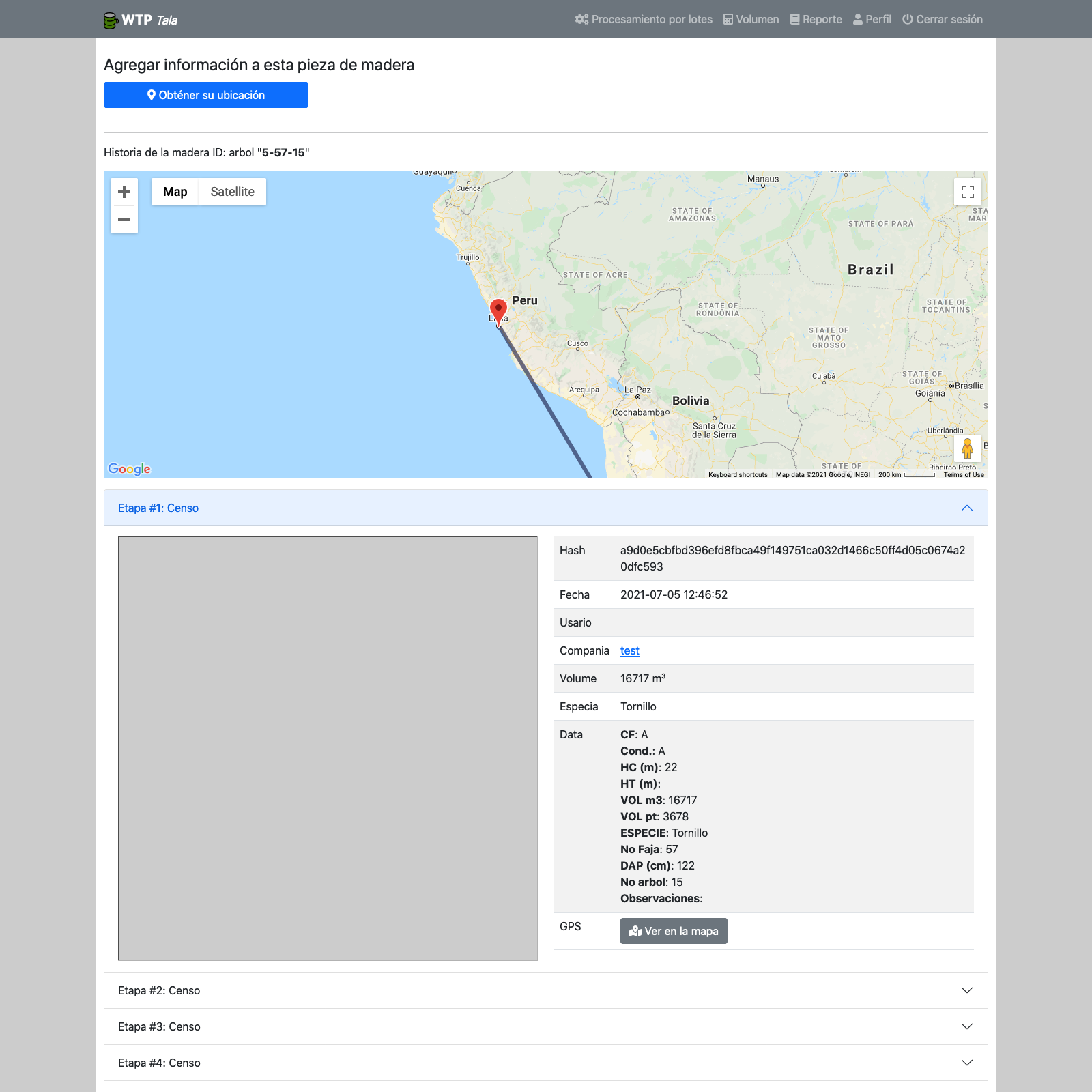
Task: Click Brazil label on map
Action: (x=871, y=270)
